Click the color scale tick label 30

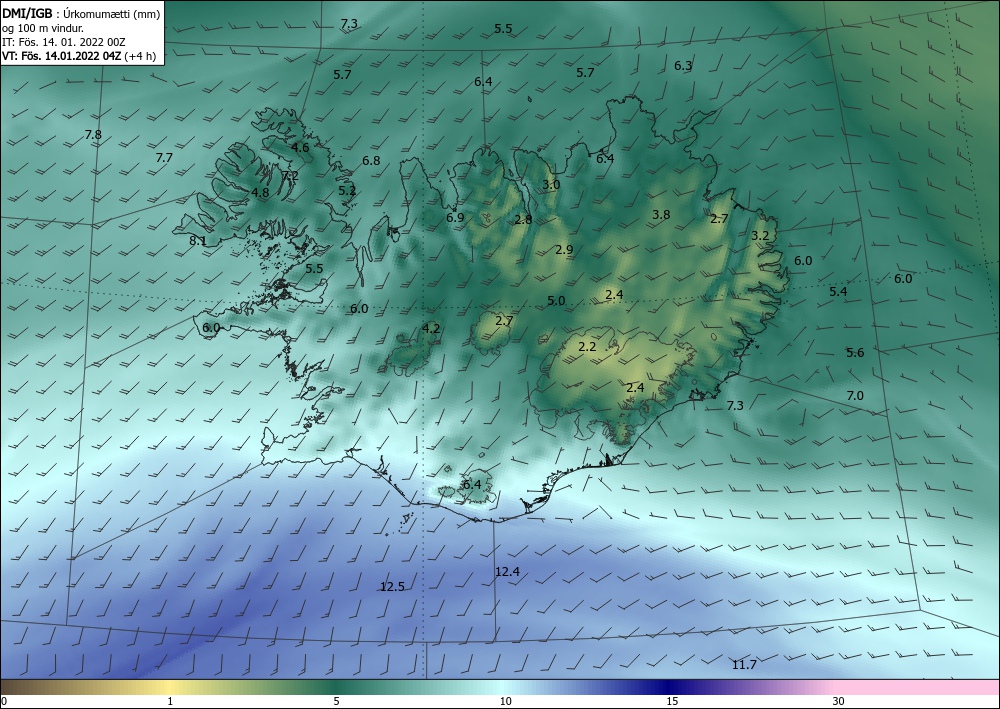(839, 701)
